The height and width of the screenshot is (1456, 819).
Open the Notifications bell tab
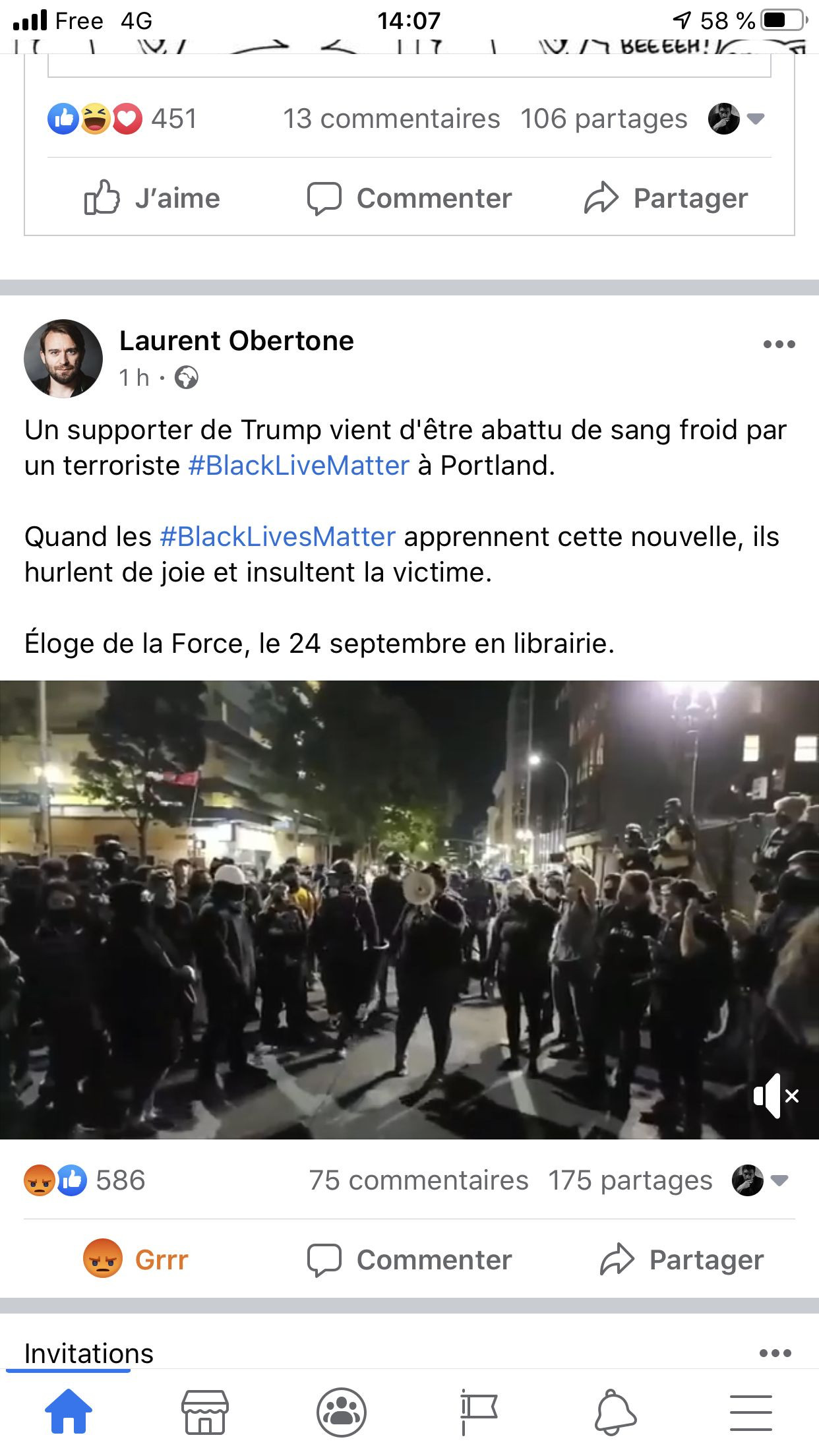pyautogui.click(x=615, y=1412)
